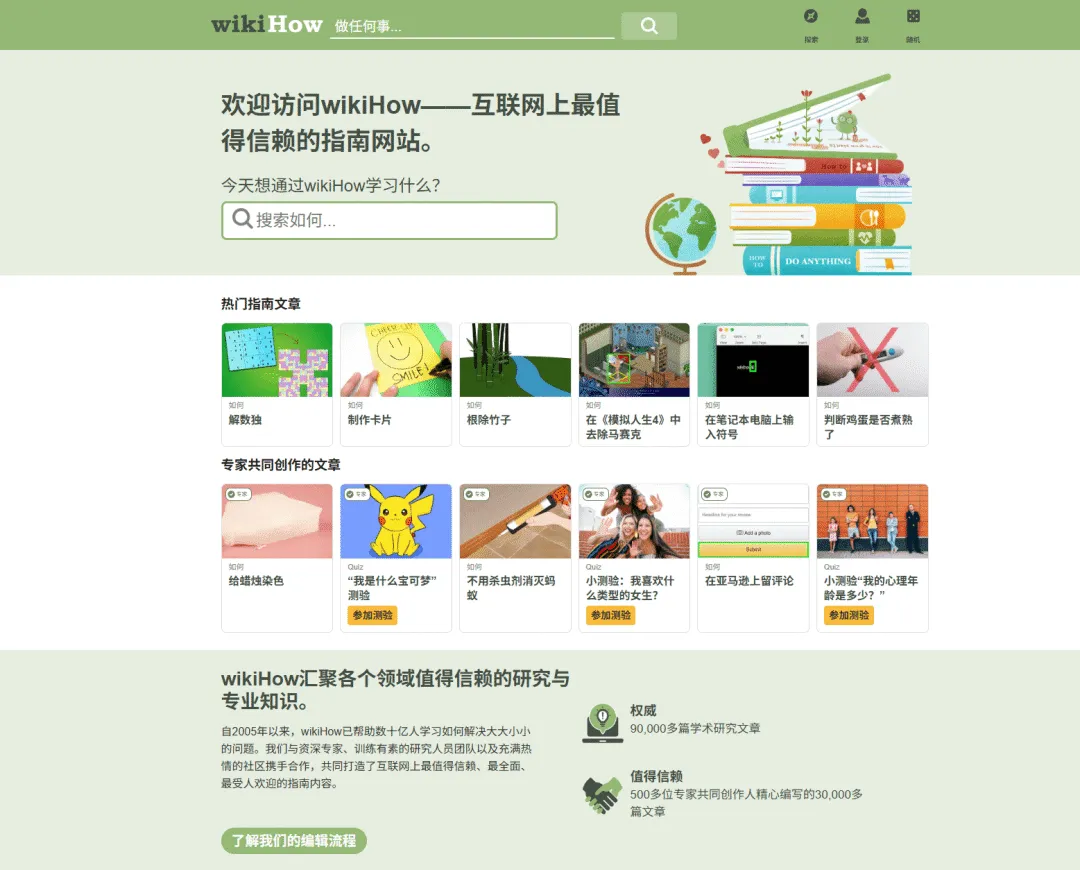1080x870 pixels.
Task: Click the 随机 label in the header
Action: point(913,39)
